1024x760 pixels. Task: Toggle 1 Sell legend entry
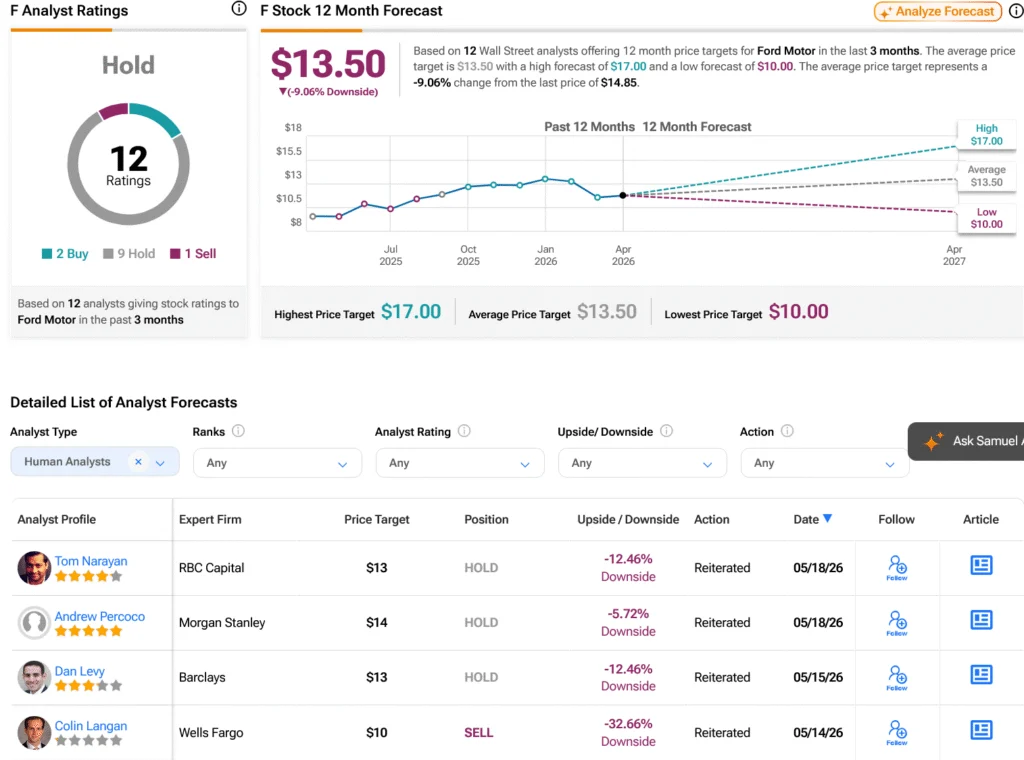pyautogui.click(x=193, y=253)
